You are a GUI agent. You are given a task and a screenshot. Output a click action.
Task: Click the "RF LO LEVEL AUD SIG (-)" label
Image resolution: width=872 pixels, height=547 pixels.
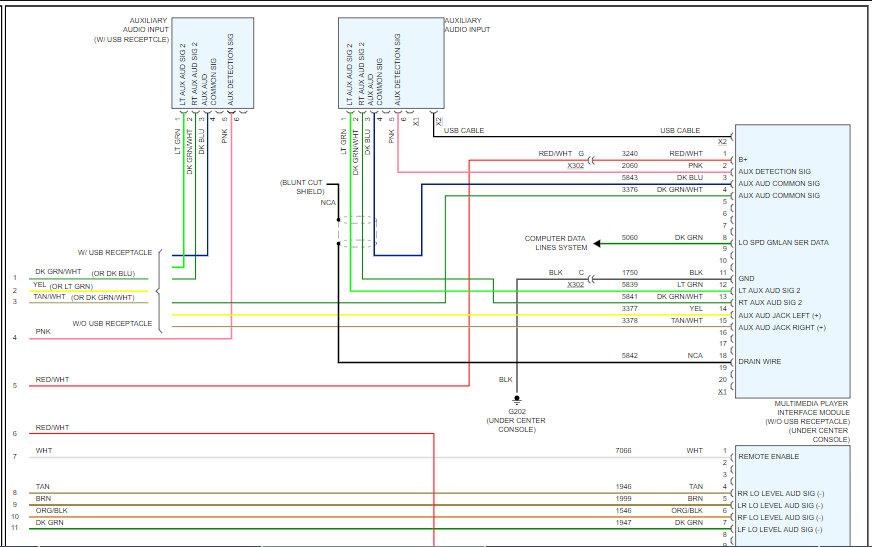780,518
